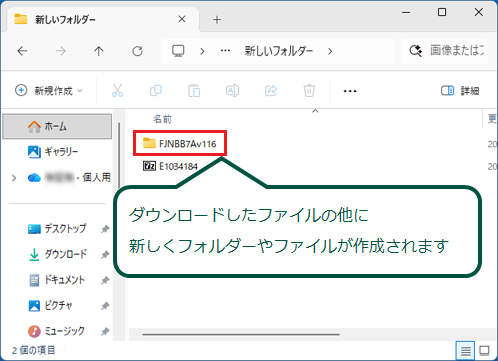Open ドキュメント quick access folder

pos(57,280)
